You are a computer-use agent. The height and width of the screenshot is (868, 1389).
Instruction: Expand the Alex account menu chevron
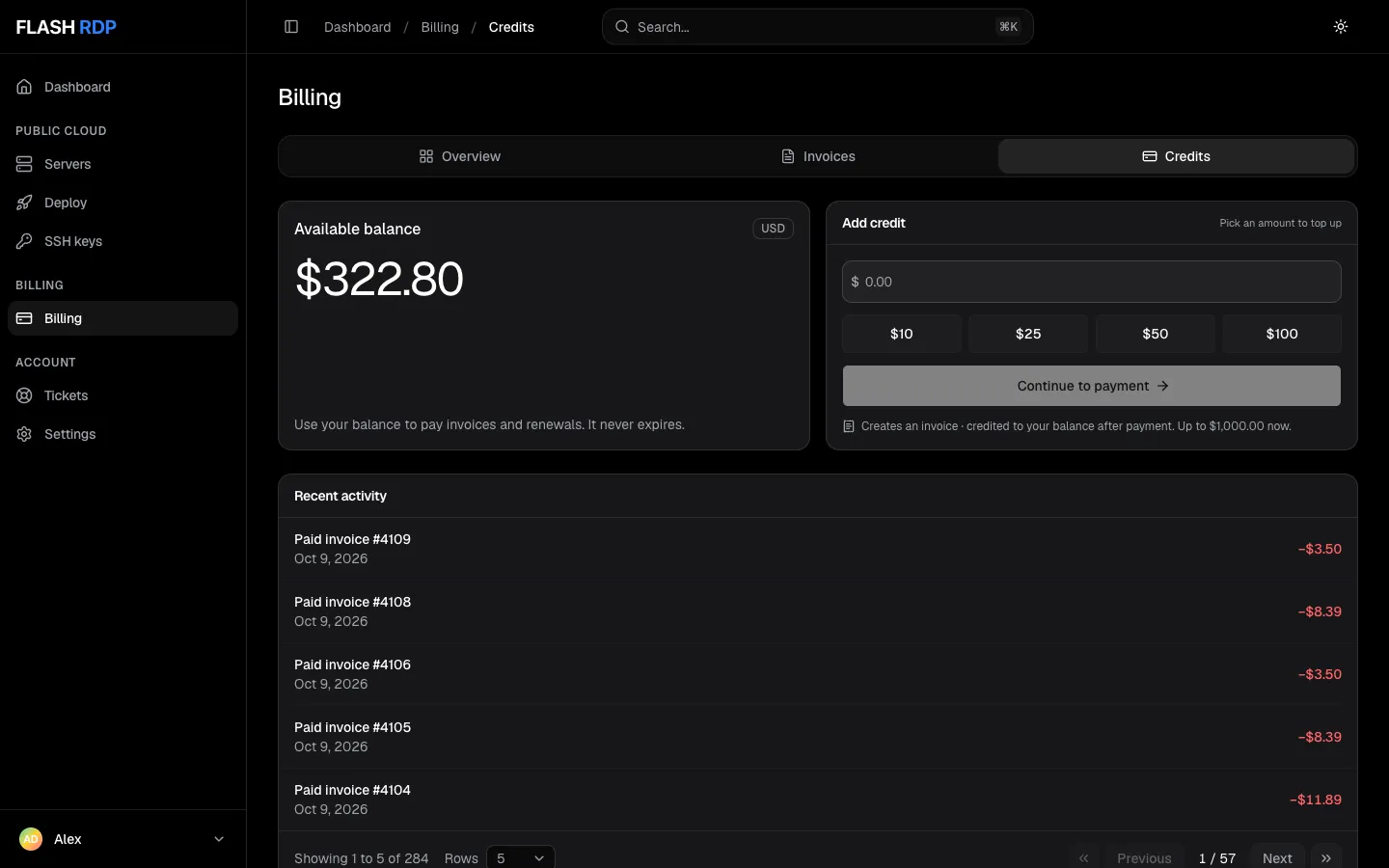pyautogui.click(x=219, y=839)
